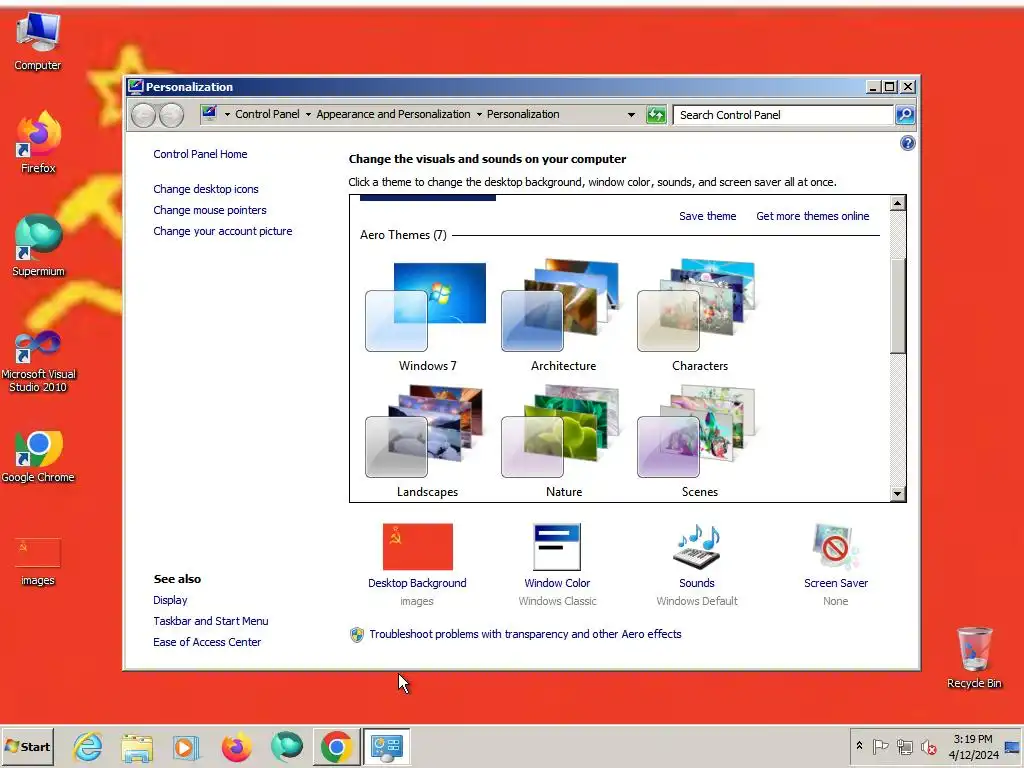
Task: Click the Forward navigation arrow
Action: coord(171,115)
